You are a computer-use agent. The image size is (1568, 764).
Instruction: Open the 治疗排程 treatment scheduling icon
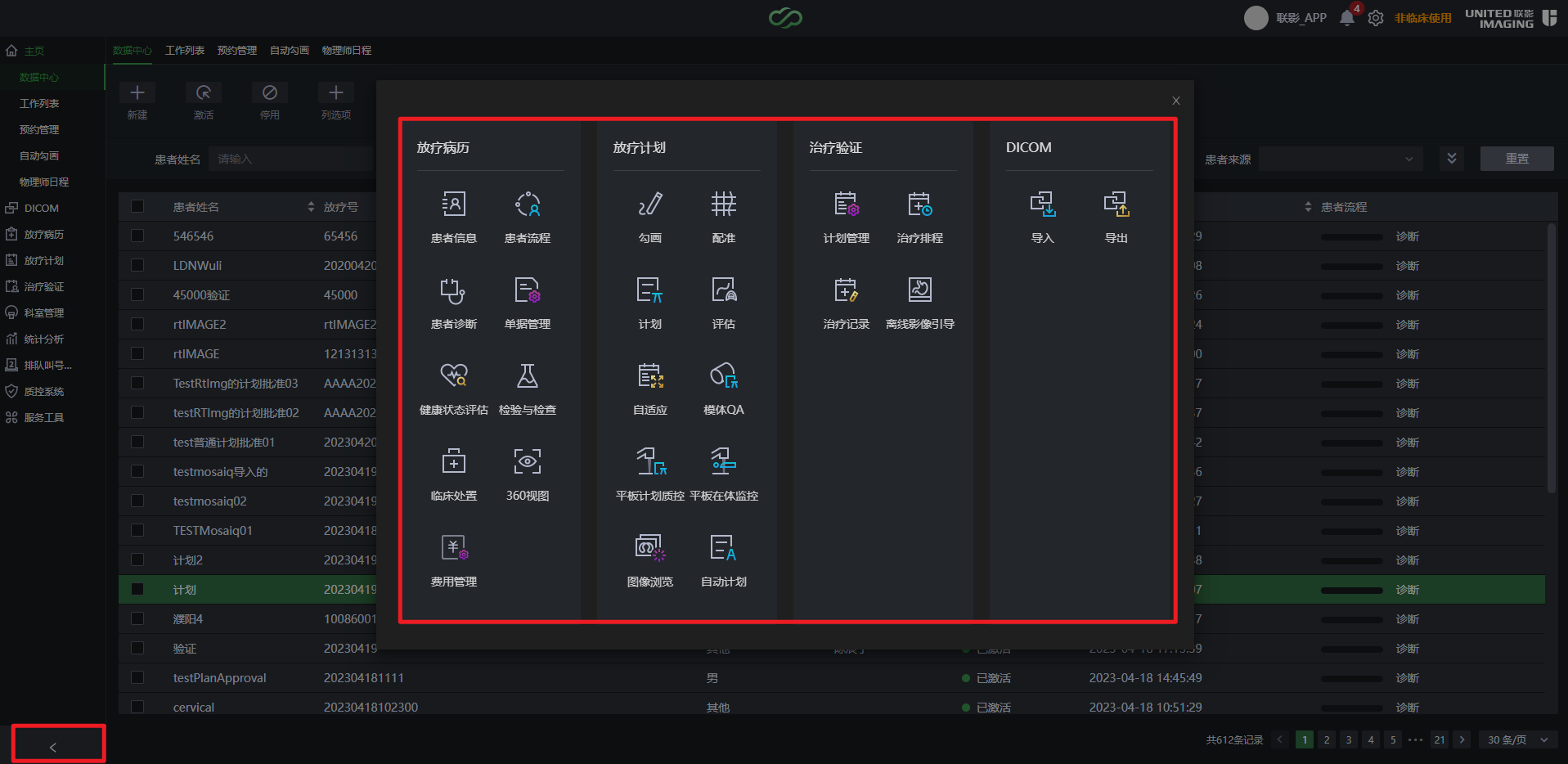[x=919, y=214]
